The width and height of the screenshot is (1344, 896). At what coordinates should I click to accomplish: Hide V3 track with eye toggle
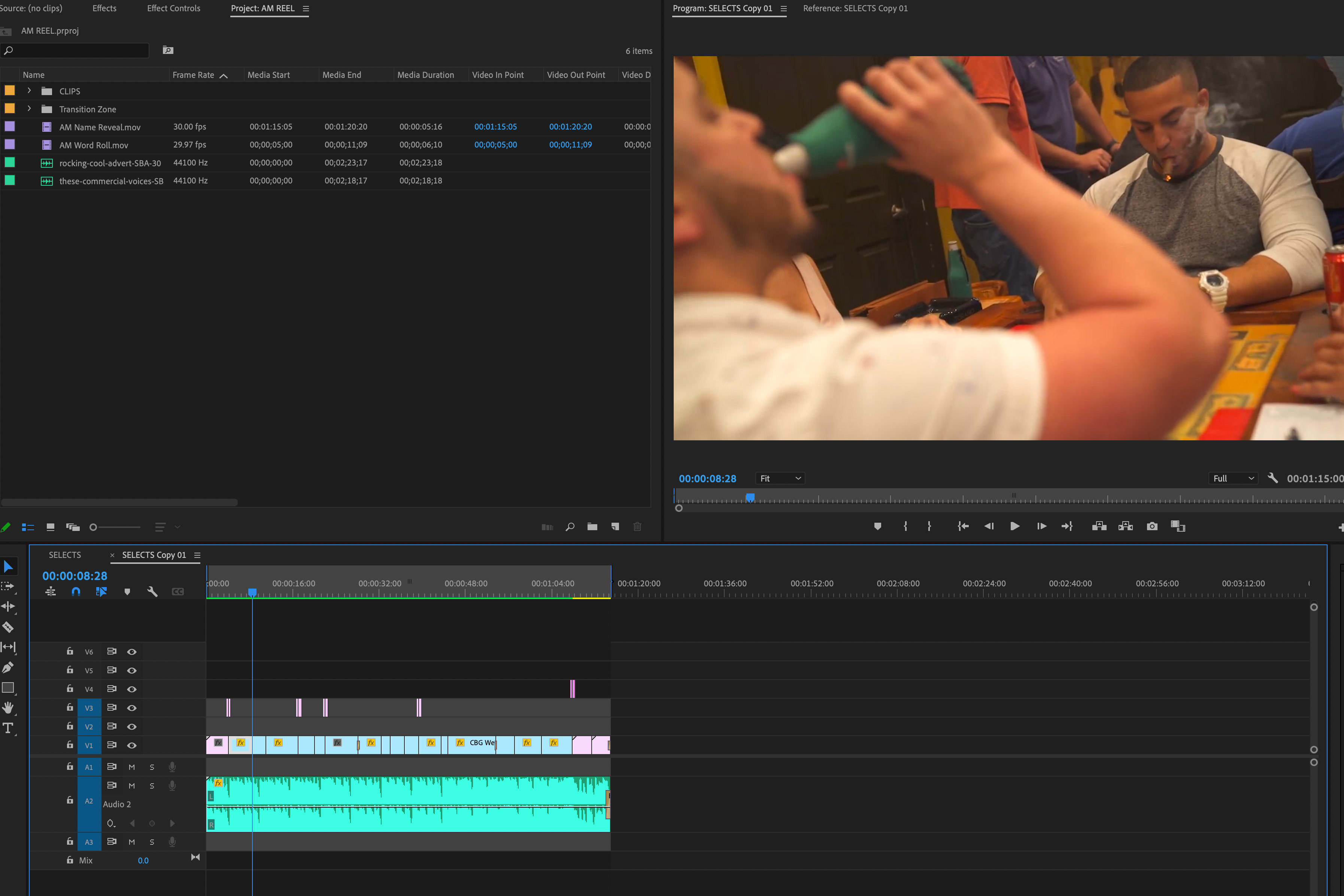(131, 708)
